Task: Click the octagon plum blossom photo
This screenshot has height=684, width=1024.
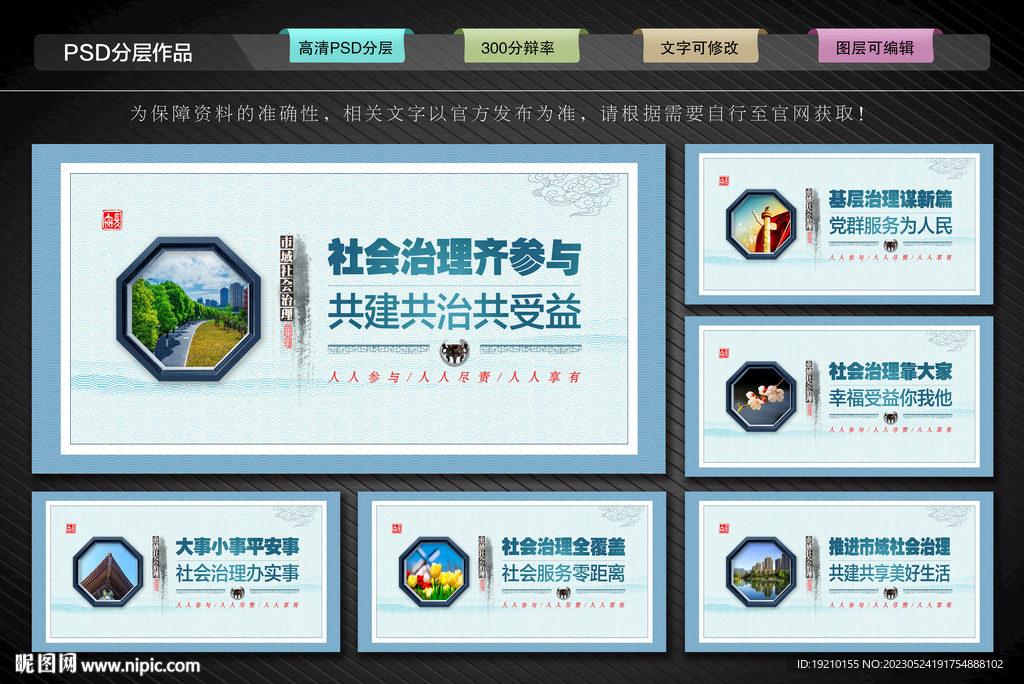Action: pos(761,397)
